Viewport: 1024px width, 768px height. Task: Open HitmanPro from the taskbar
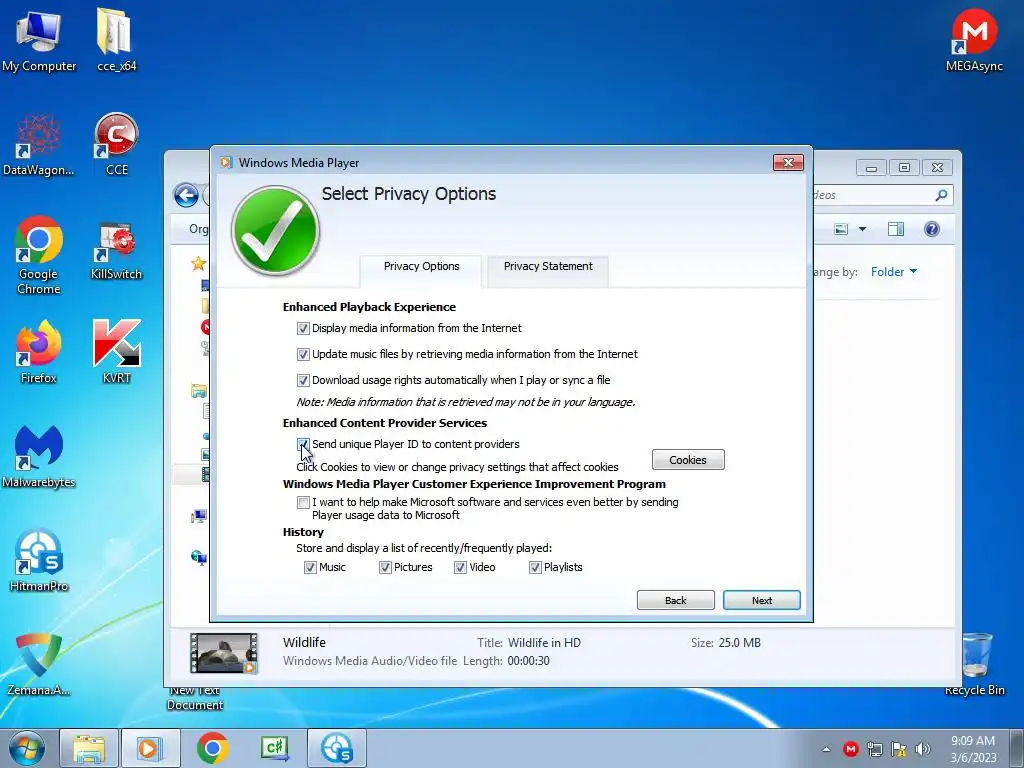click(x=336, y=748)
